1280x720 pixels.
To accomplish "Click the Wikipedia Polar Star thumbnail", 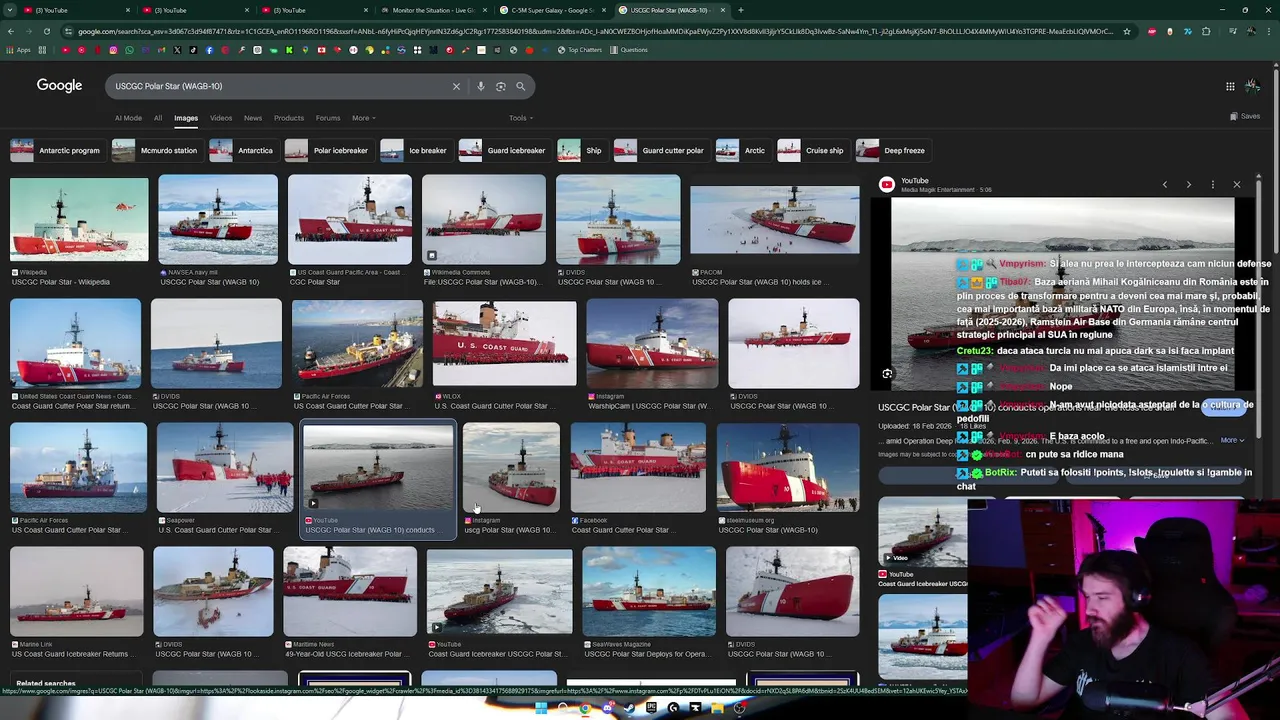I will click(79, 221).
